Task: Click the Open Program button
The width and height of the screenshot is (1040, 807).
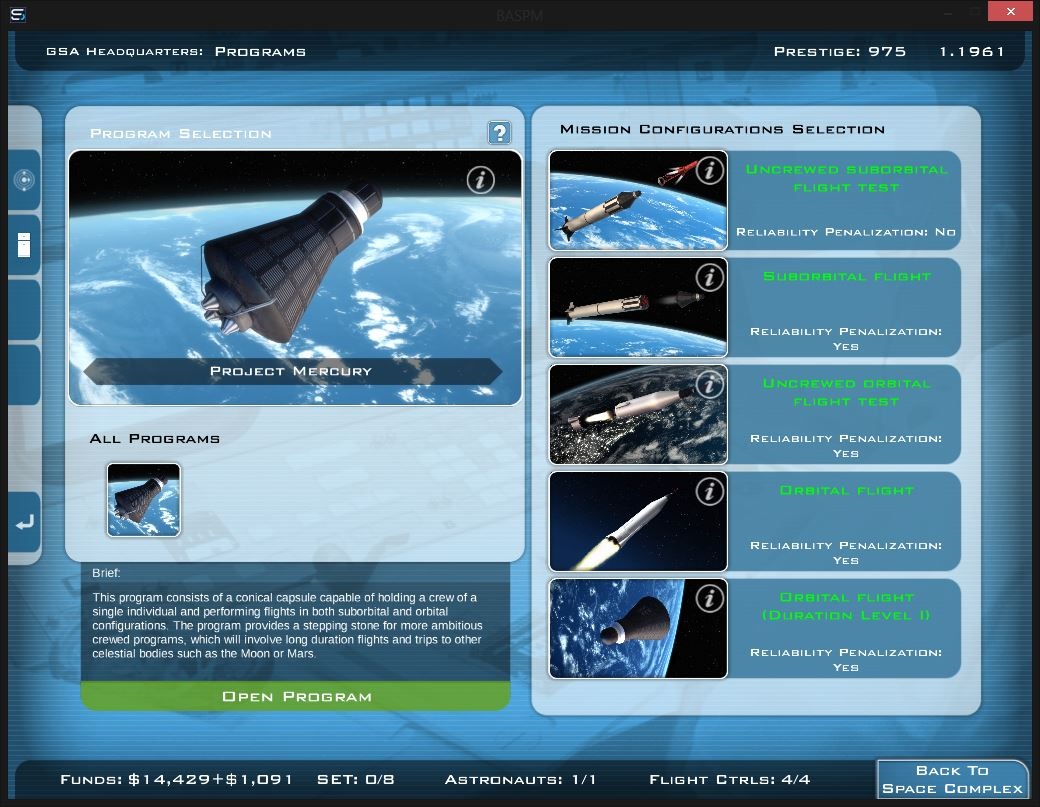Action: coord(296,696)
